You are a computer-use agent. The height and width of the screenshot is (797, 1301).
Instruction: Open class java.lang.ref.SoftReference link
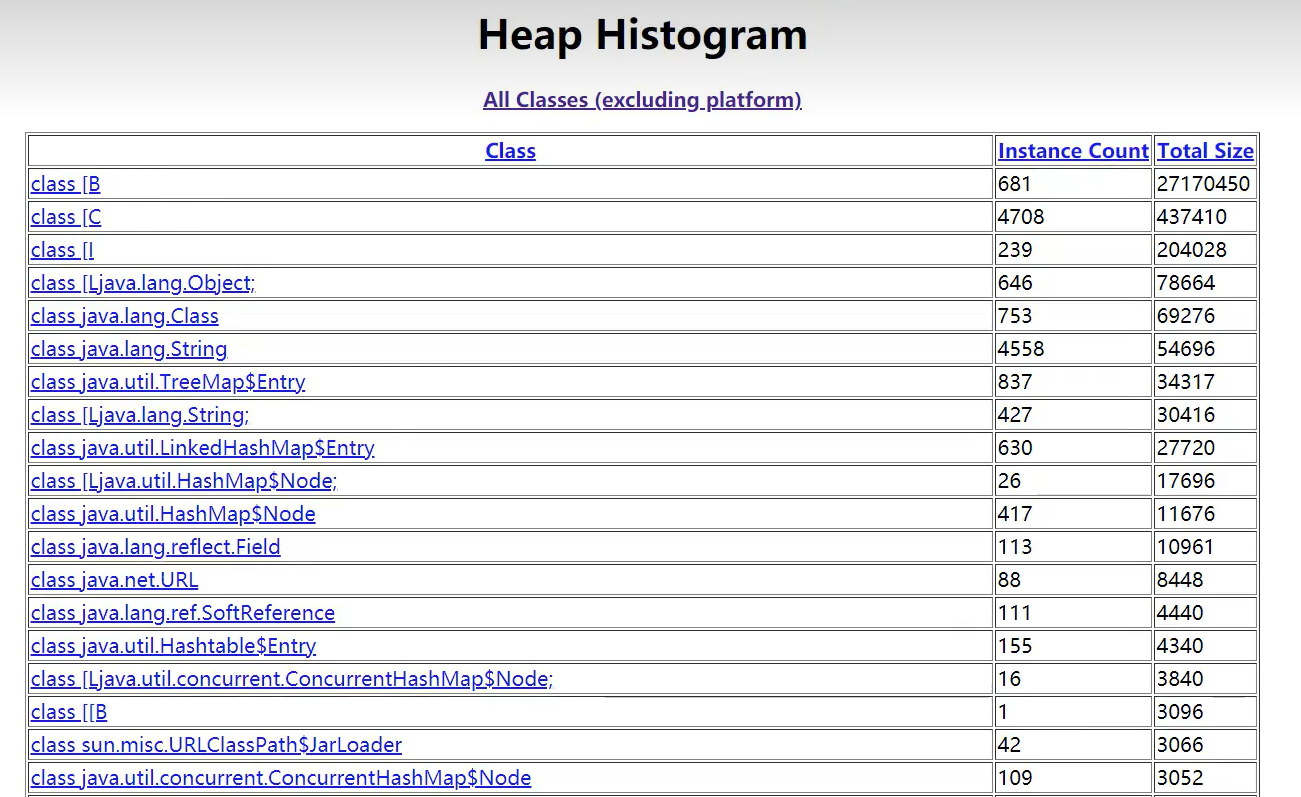coord(183,613)
